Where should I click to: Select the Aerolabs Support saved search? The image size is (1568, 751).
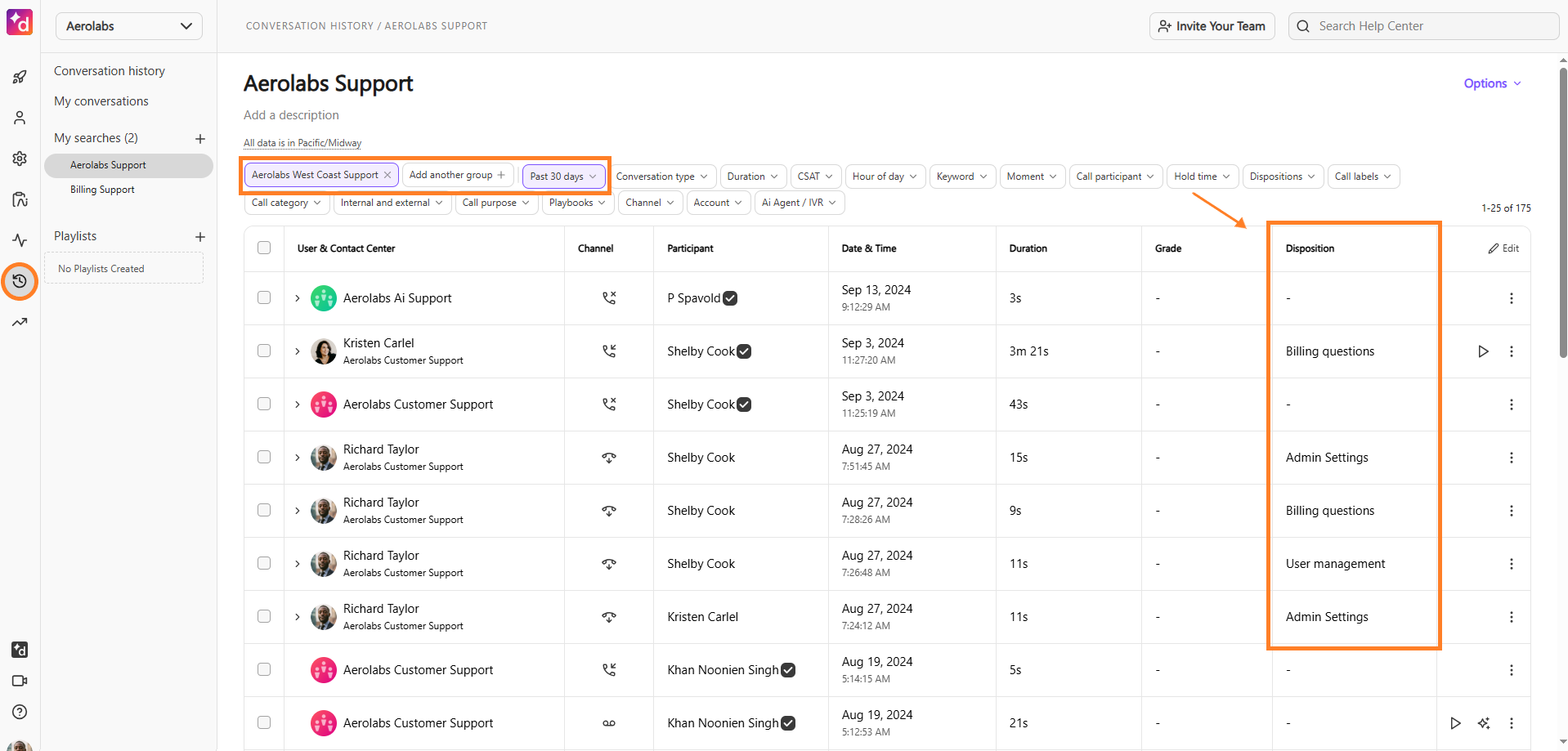click(128, 165)
